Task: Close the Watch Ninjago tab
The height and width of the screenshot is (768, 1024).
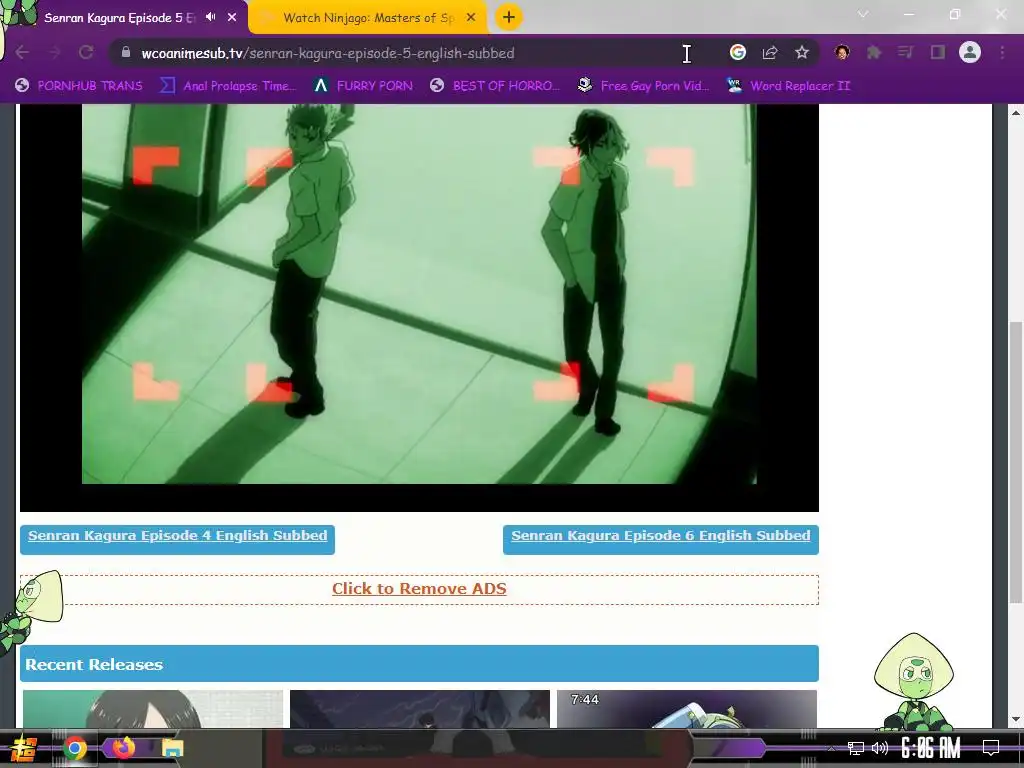Action: pos(471,18)
